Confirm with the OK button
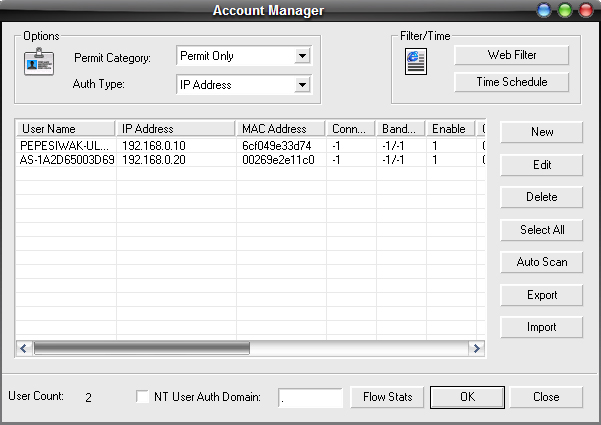Viewport: 601px width, 425px height. point(467,397)
